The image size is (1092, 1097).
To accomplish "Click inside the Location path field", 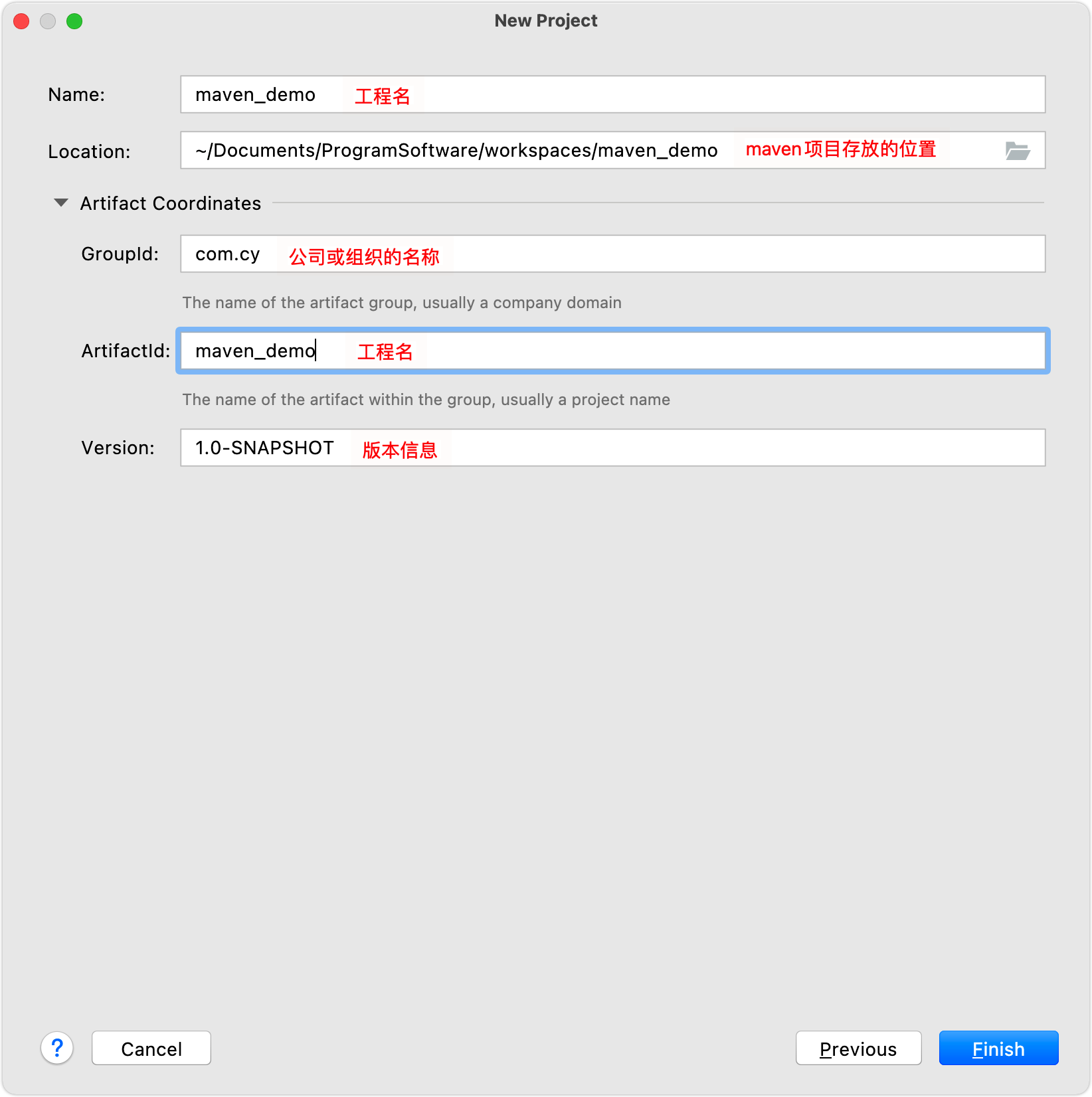I will [x=612, y=150].
